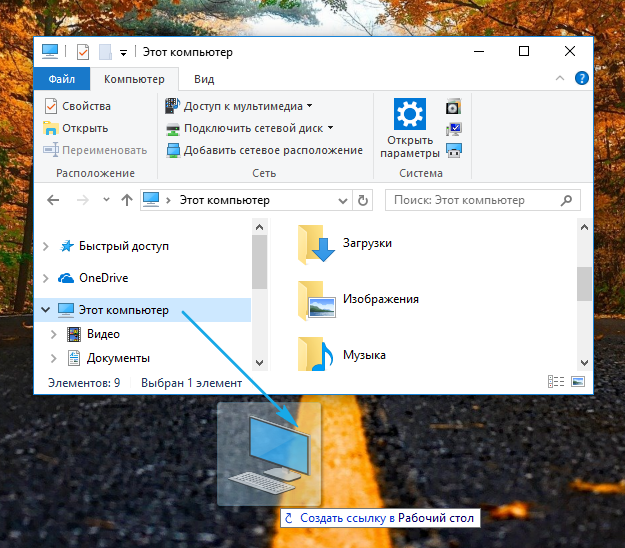Image resolution: width=625 pixels, height=548 pixels.
Task: Click the file list scroll down arrow
Action: pos(584,363)
